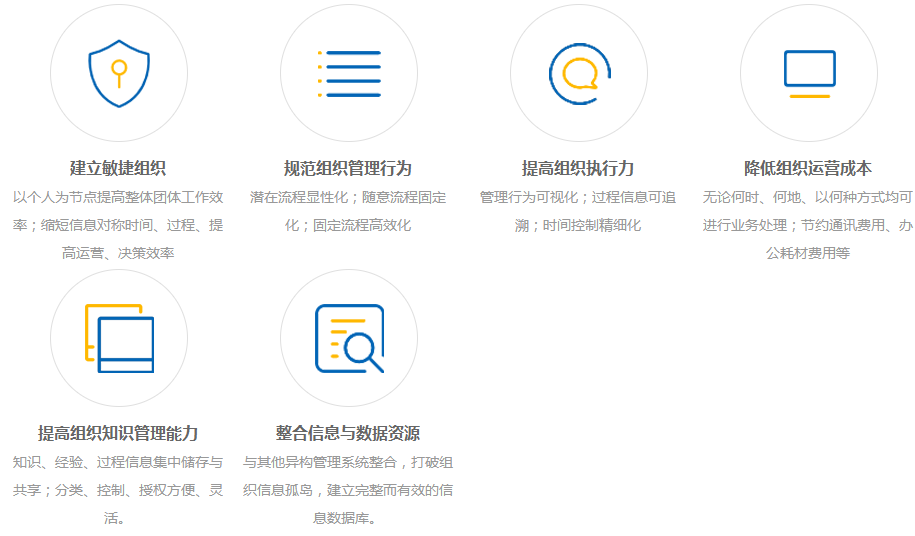Click the document search icon
The height and width of the screenshot is (536, 915).
349,338
